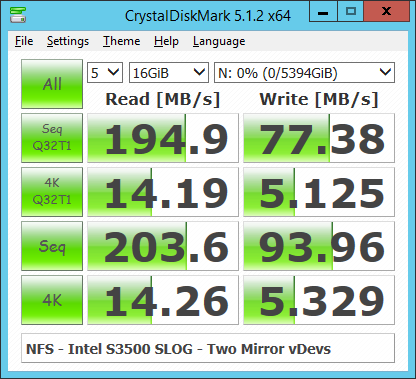Open the Settings menu

[68, 41]
